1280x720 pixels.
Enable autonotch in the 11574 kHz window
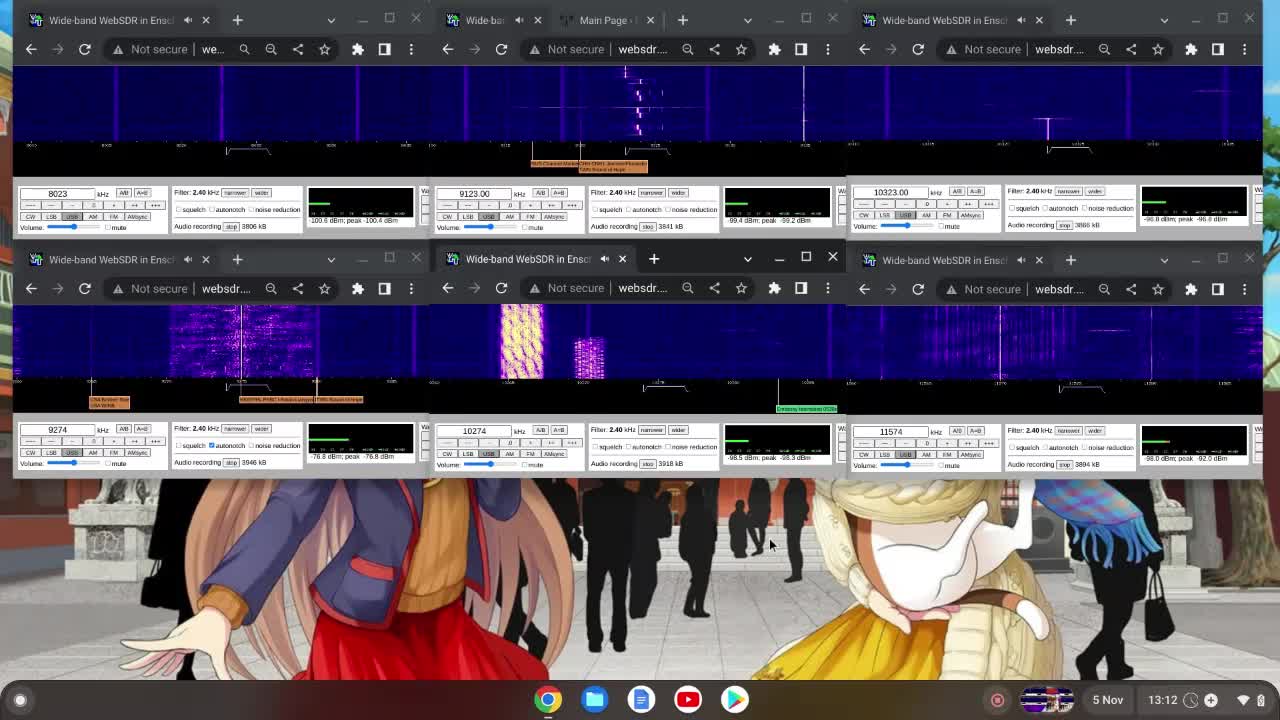tap(1046, 447)
